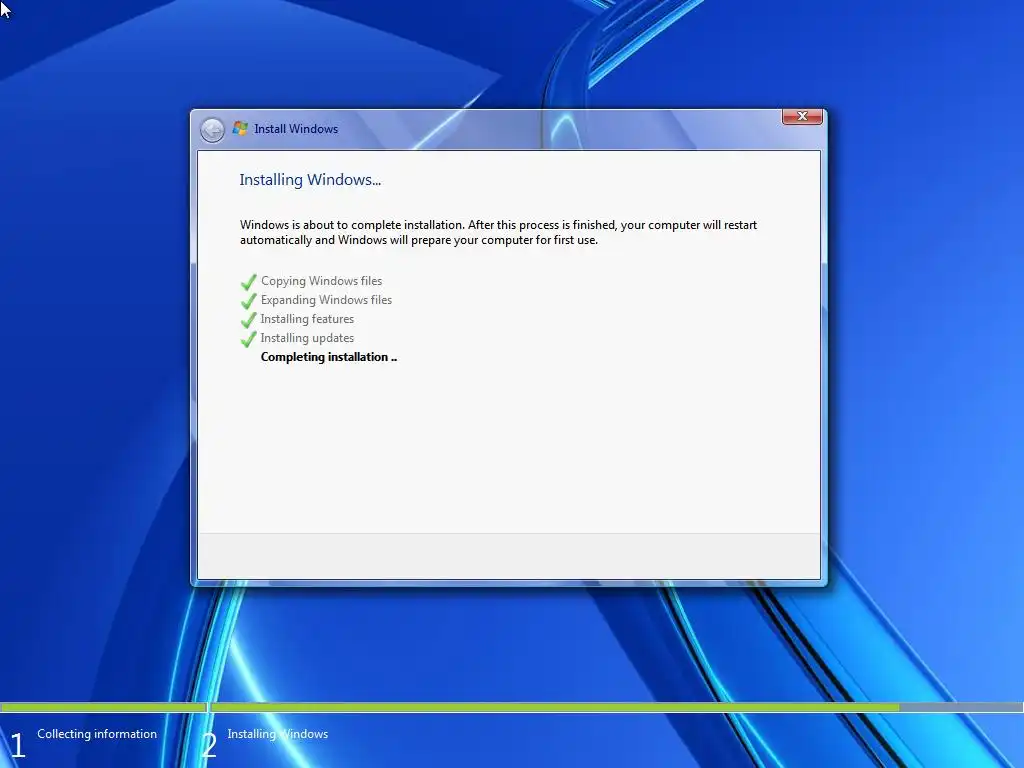This screenshot has width=1024, height=768.
Task: Select the 'Installing updates' step text
Action: coord(307,338)
